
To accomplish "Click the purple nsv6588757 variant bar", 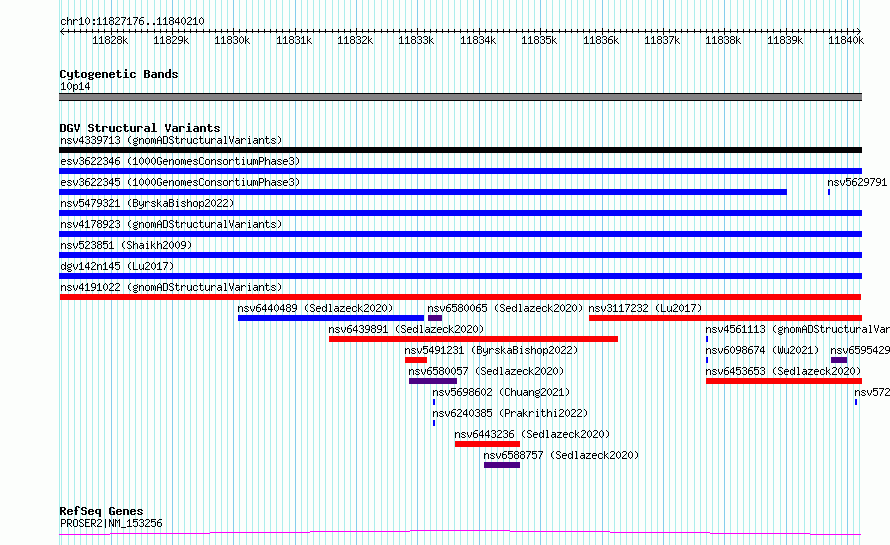I will [502, 465].
